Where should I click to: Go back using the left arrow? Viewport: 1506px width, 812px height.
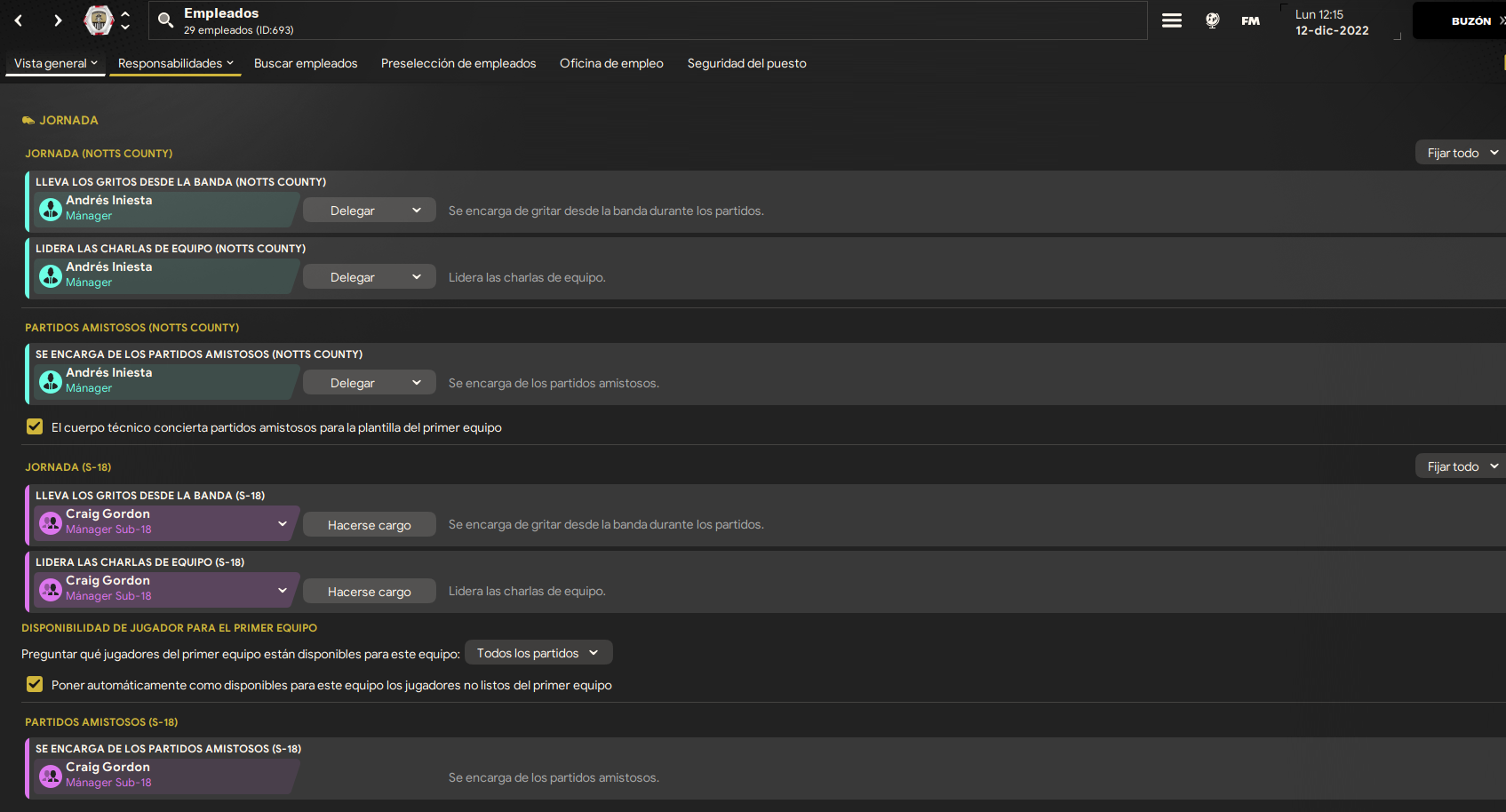tap(19, 20)
